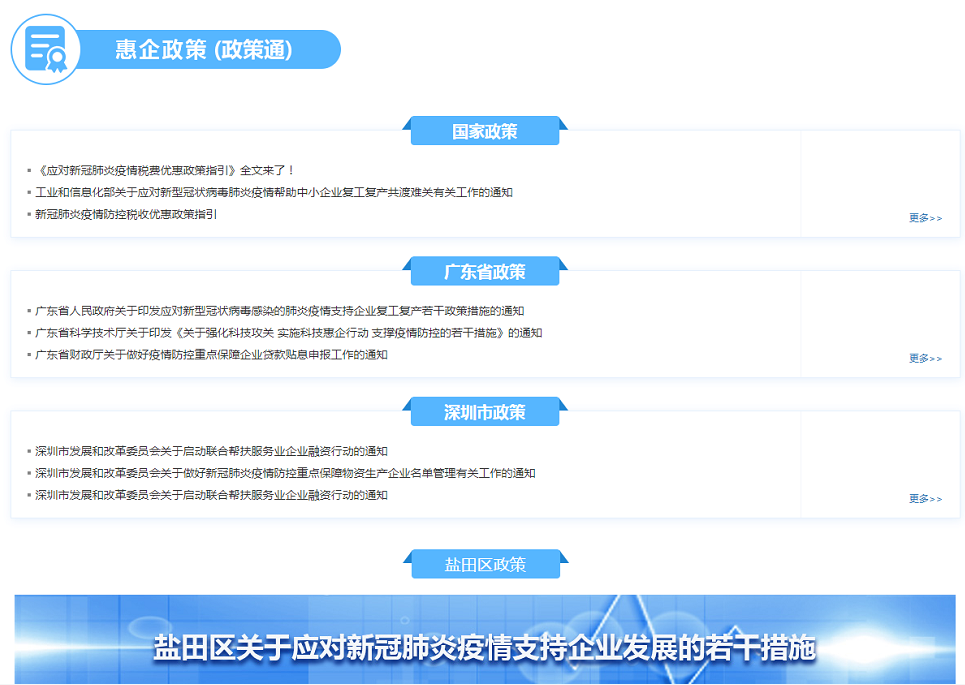This screenshot has width=965, height=685.
Task: Click the policy document certificate icon
Action: click(x=46, y=49)
